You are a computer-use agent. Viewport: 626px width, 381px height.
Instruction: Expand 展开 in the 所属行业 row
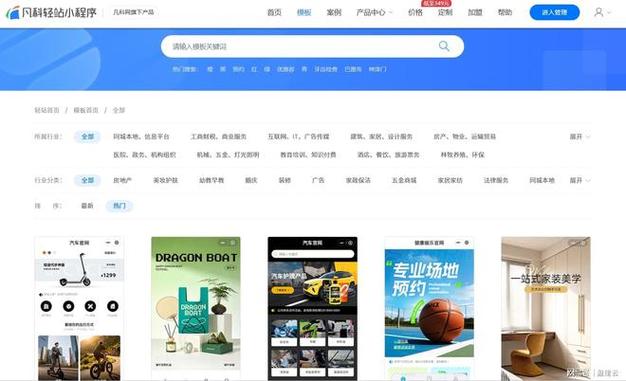click(x=580, y=137)
